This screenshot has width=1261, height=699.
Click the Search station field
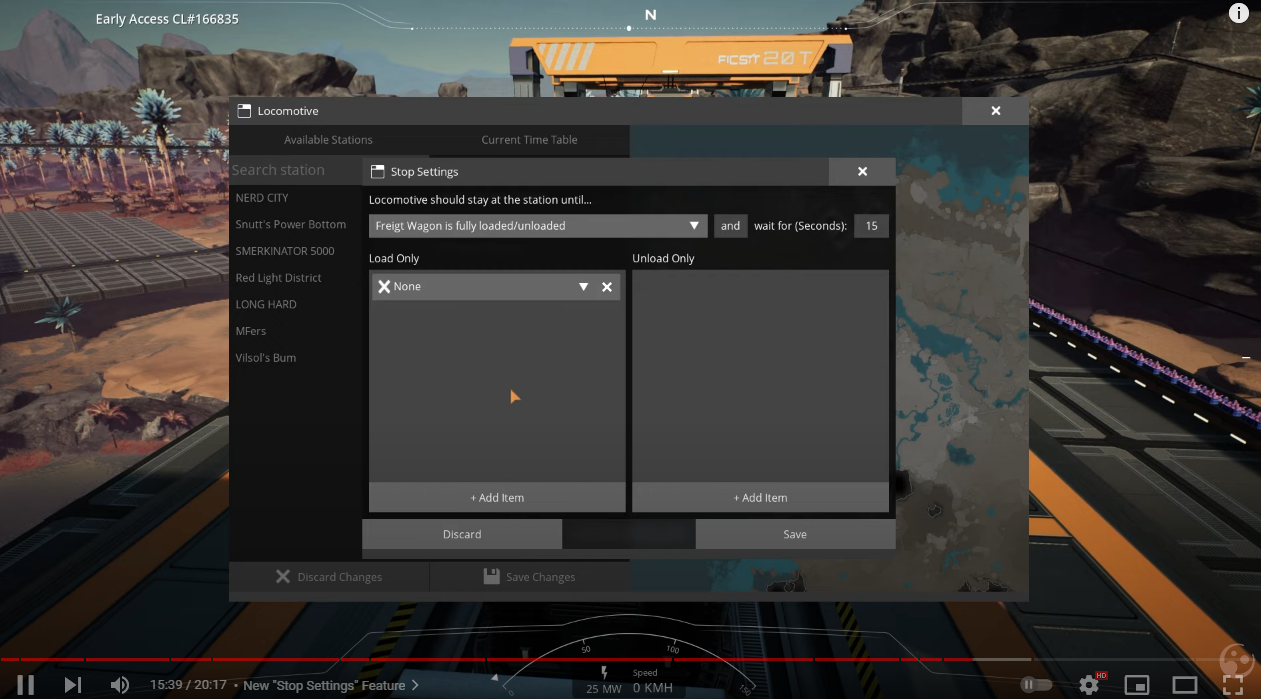(296, 170)
